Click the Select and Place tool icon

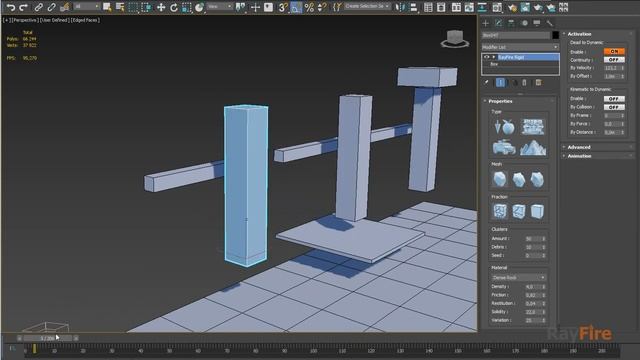[199, 7]
